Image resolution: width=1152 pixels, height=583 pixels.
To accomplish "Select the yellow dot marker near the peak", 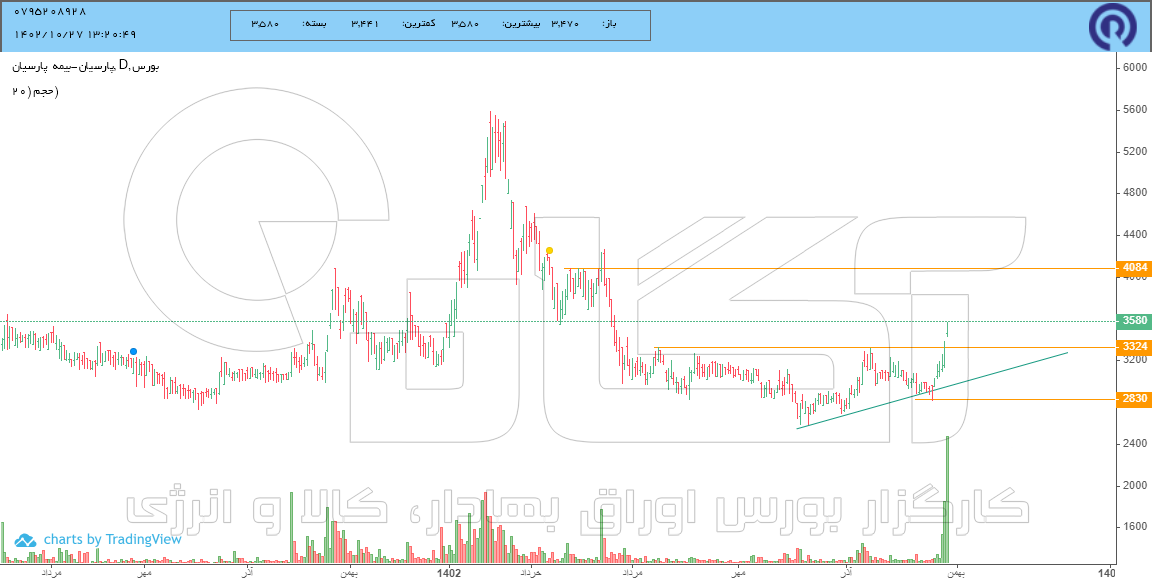I will click(x=550, y=250).
